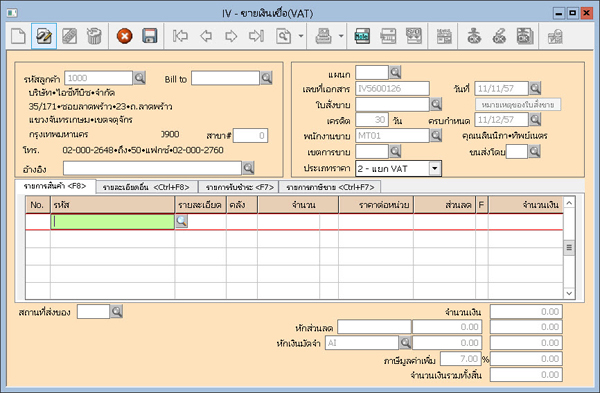Image resolution: width=600 pixels, height=393 pixels.
Task: Click the greyed icon before the calendar-style icon
Action: tap(414, 36)
